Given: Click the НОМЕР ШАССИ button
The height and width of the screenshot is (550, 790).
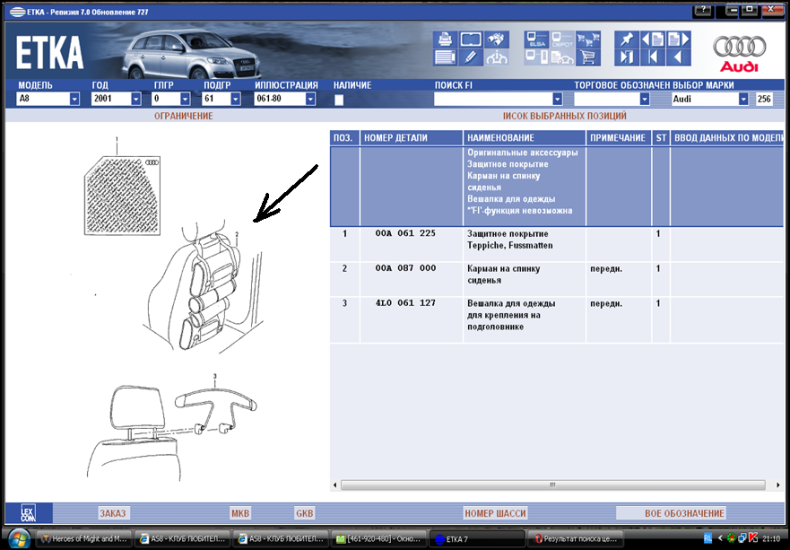Looking at the screenshot, I should coord(495,513).
